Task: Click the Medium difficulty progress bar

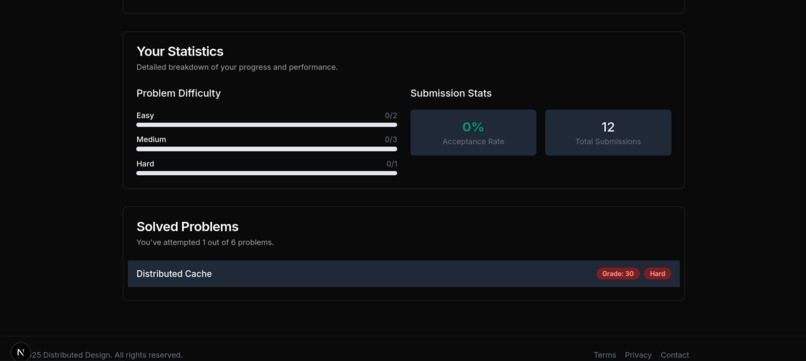Action: tap(266, 149)
